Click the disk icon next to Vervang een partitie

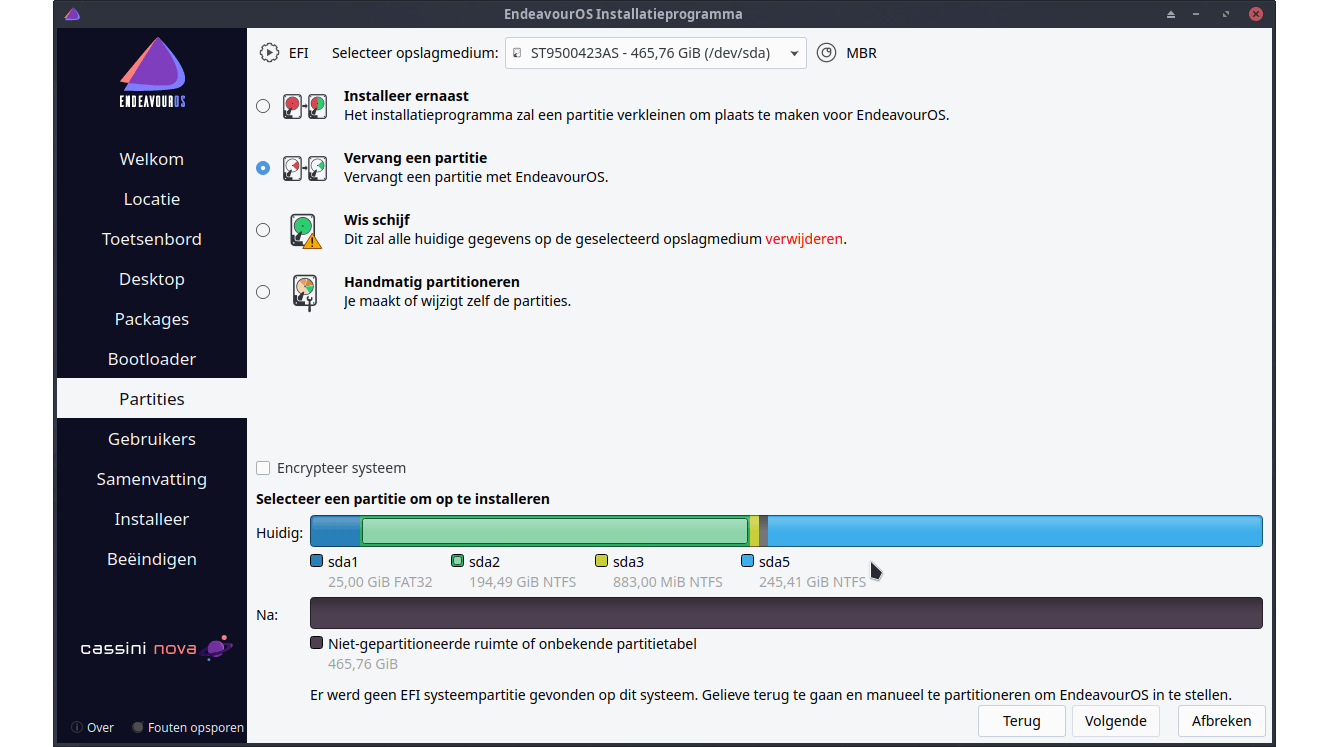304,168
